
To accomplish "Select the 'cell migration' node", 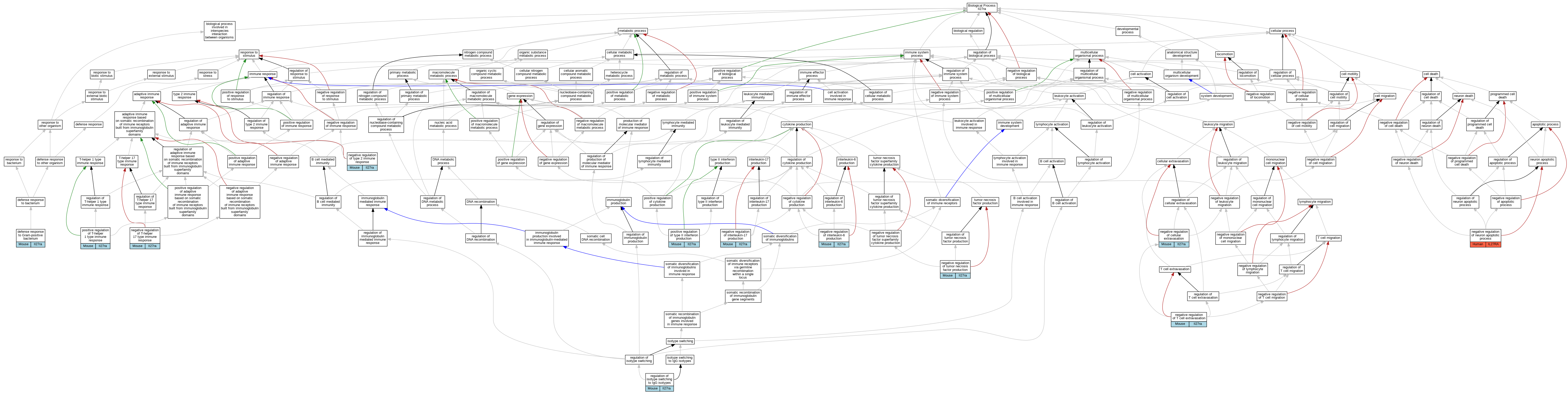I will (1385, 96).
